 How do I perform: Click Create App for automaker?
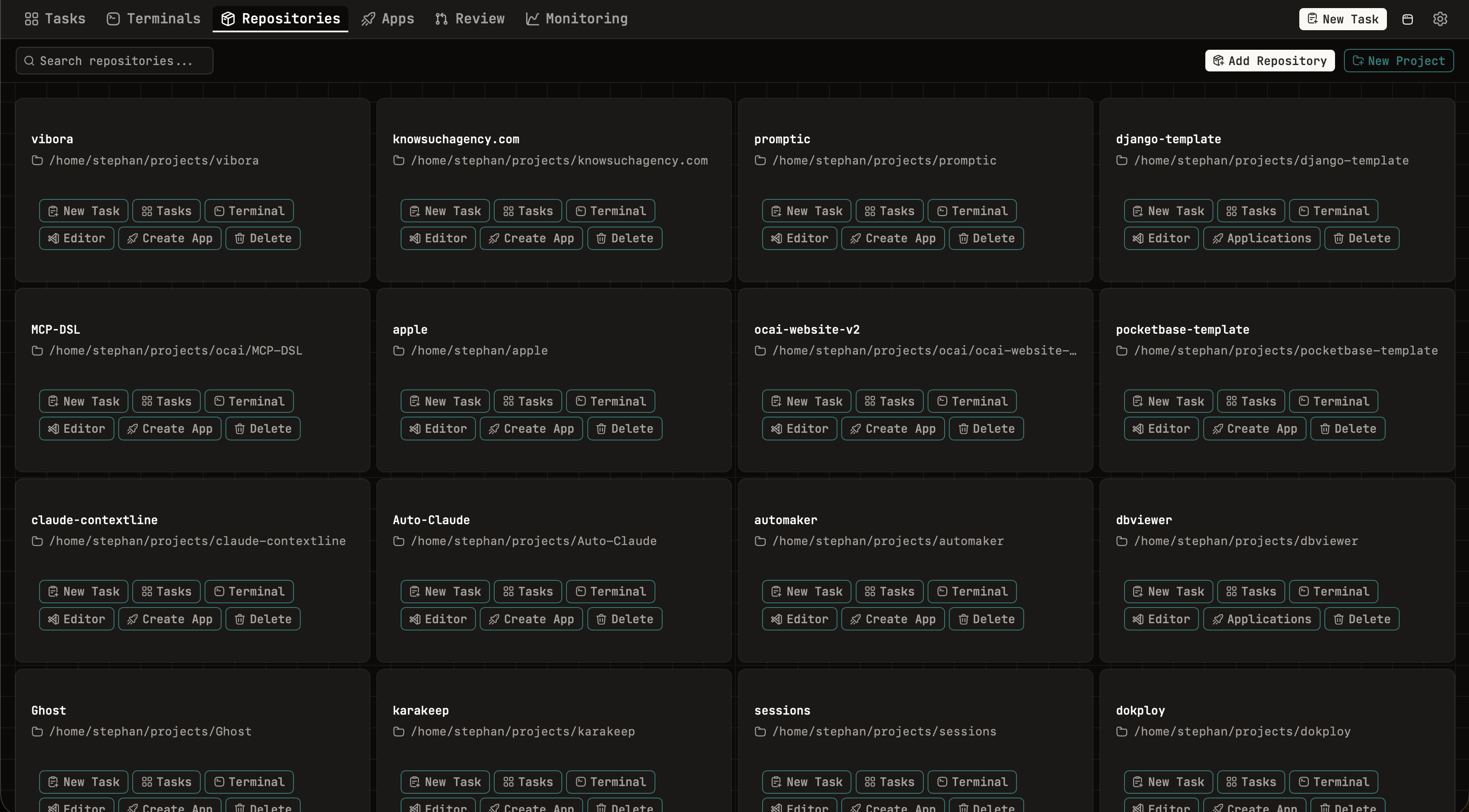(892, 619)
